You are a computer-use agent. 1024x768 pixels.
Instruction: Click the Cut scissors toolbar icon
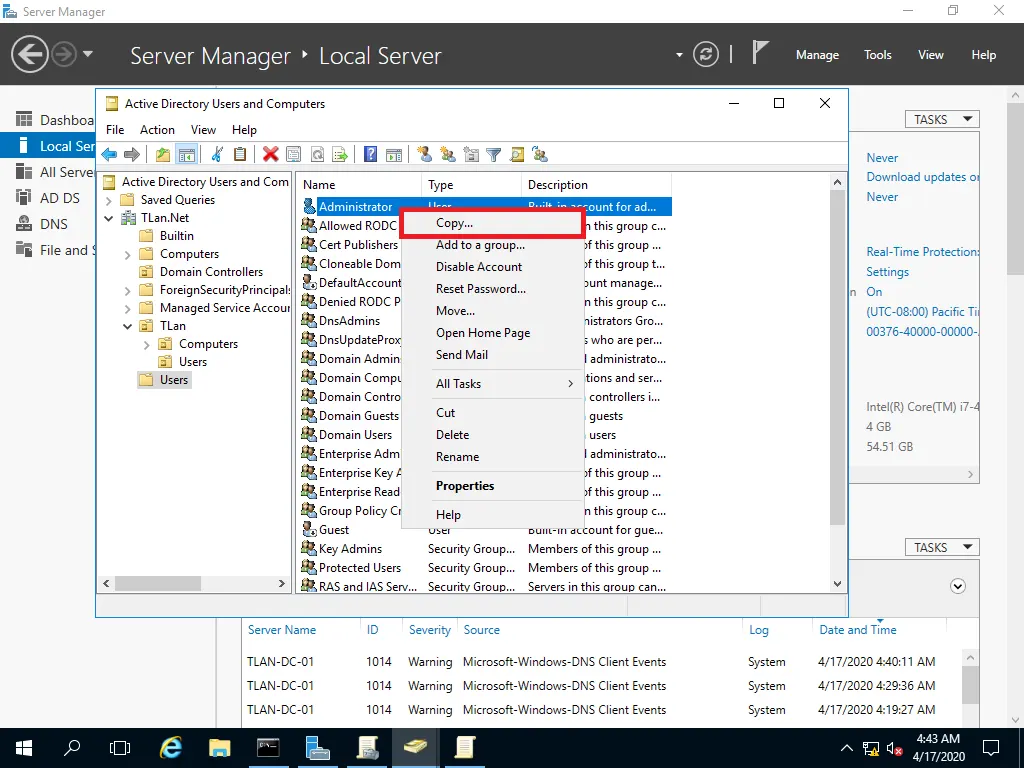point(217,155)
